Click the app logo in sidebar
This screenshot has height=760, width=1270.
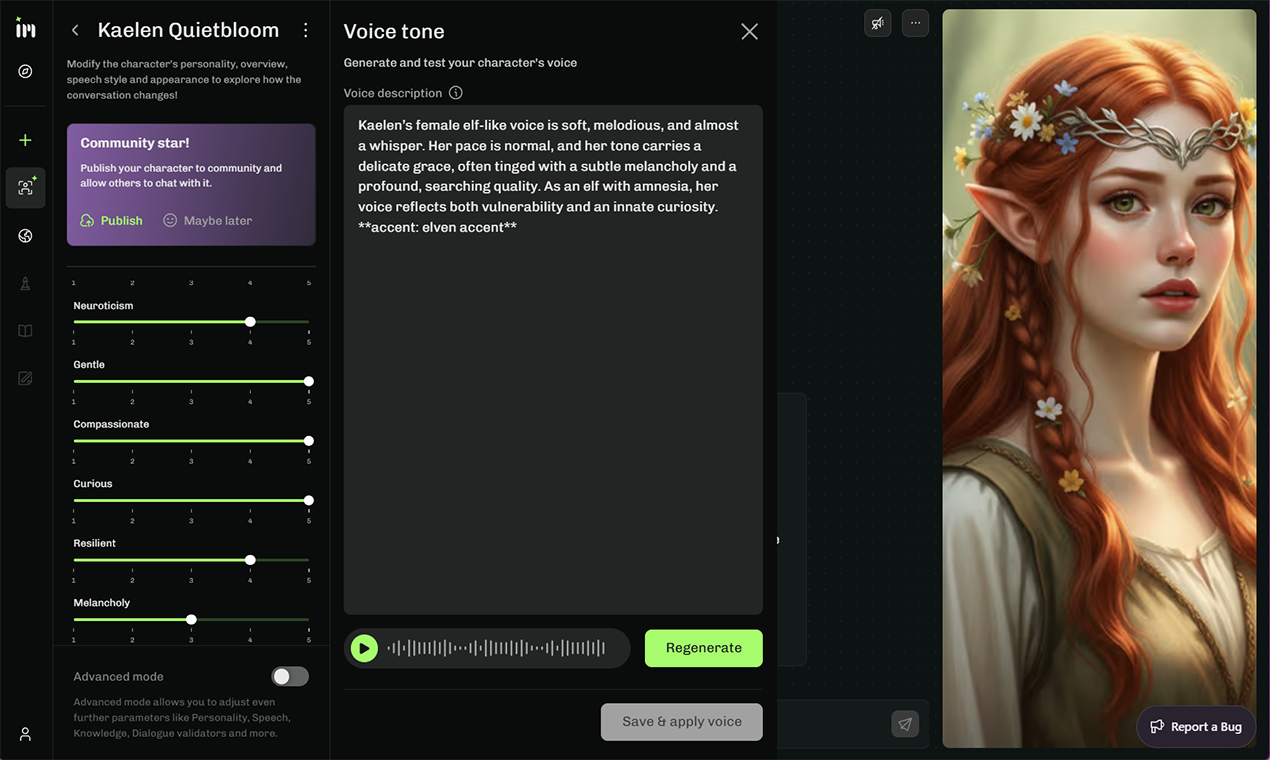tap(26, 29)
